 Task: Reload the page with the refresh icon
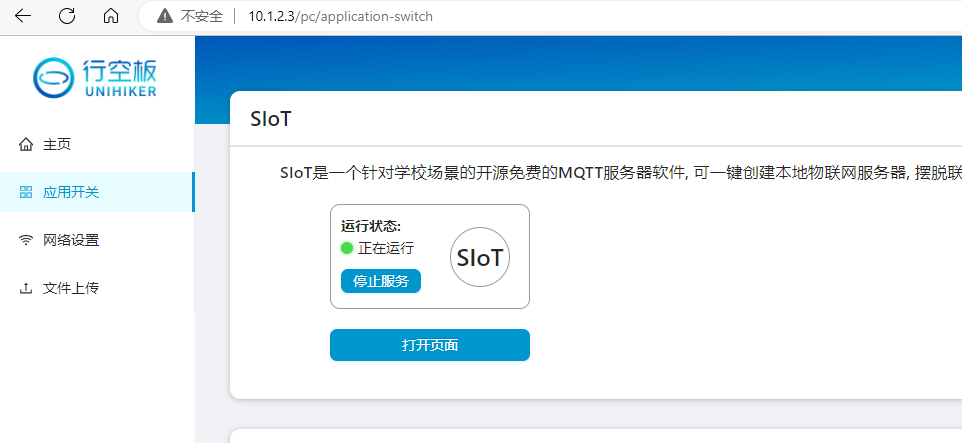(67, 16)
